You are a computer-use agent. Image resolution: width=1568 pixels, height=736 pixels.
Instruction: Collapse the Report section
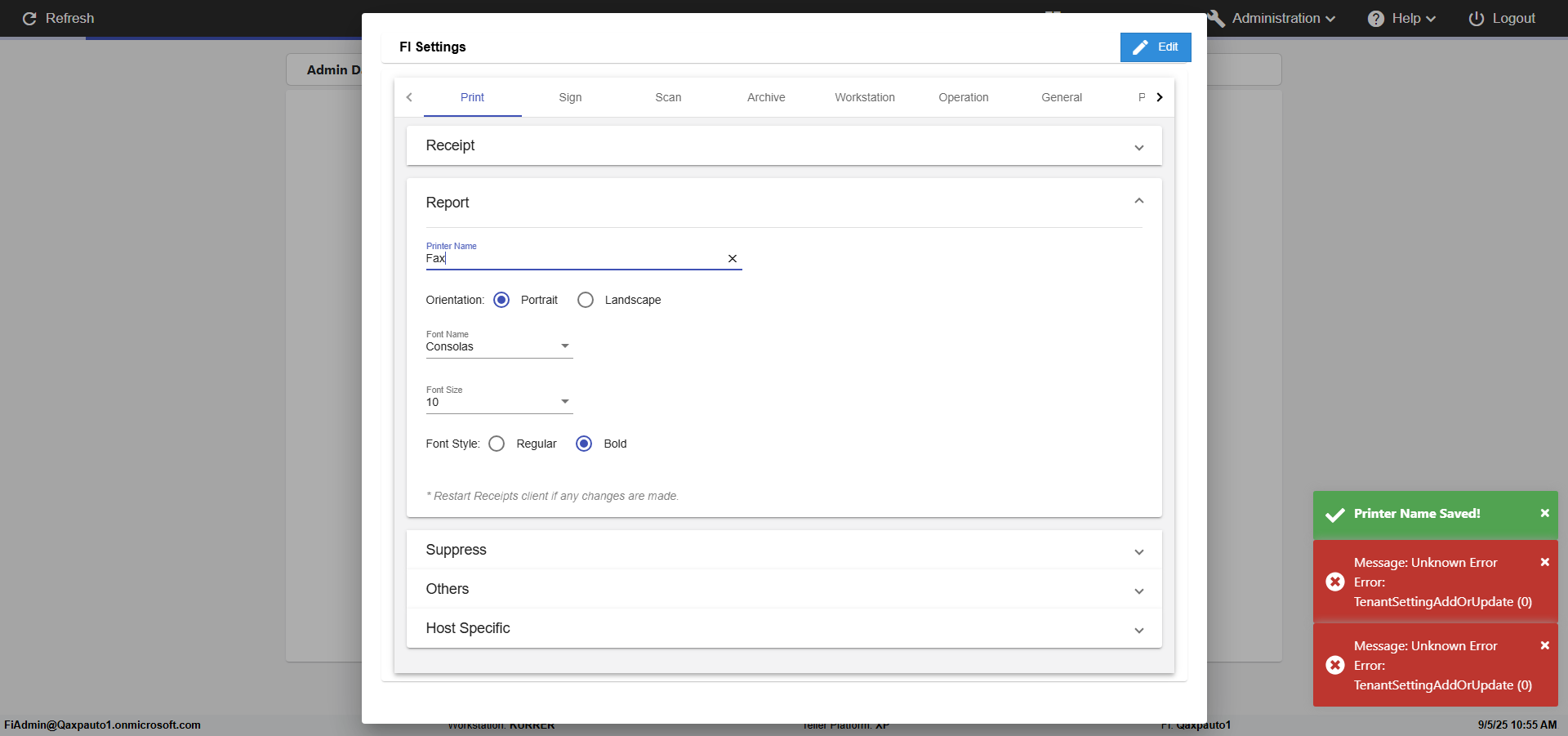click(x=1138, y=202)
